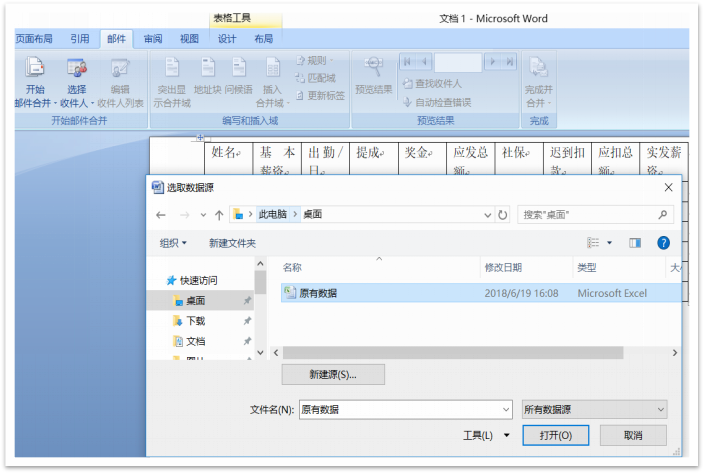Open the help question mark icon
The image size is (704, 473).
point(662,243)
